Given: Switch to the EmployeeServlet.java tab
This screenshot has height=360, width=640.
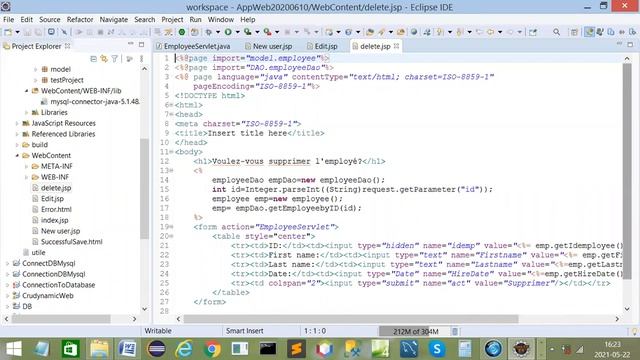Looking at the screenshot, I should 193,47.
